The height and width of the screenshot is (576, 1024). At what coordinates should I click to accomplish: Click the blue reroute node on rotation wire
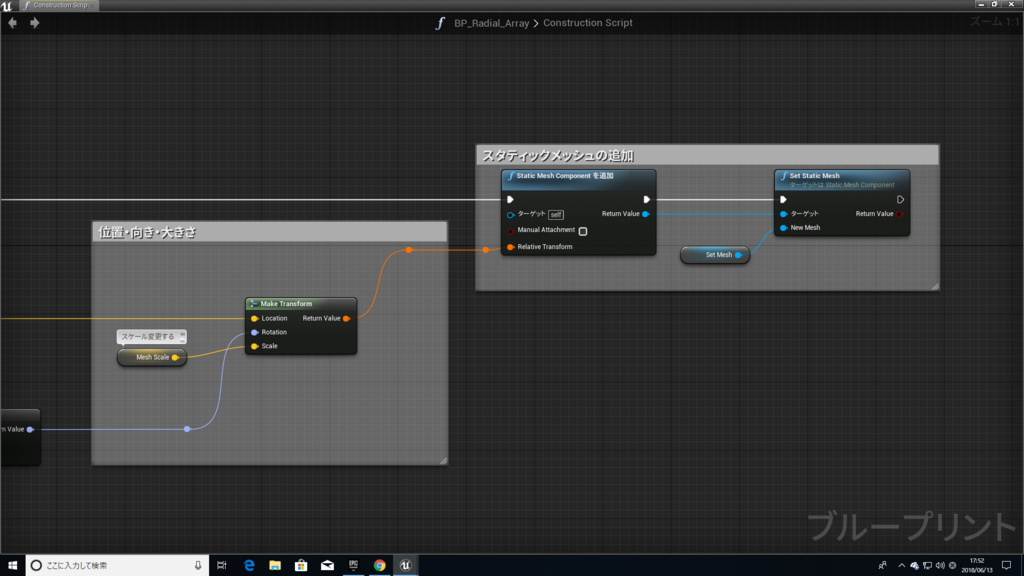[x=187, y=429]
